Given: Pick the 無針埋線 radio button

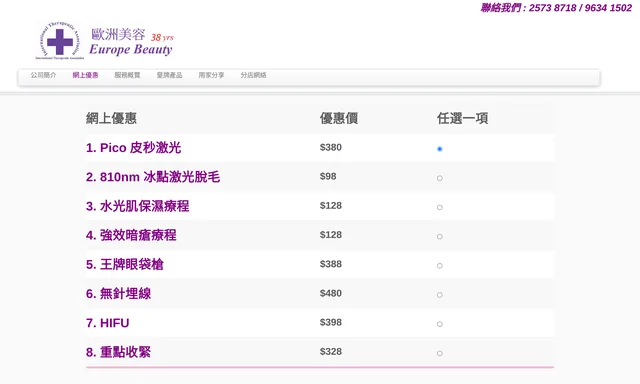Looking at the screenshot, I should coord(440,295).
